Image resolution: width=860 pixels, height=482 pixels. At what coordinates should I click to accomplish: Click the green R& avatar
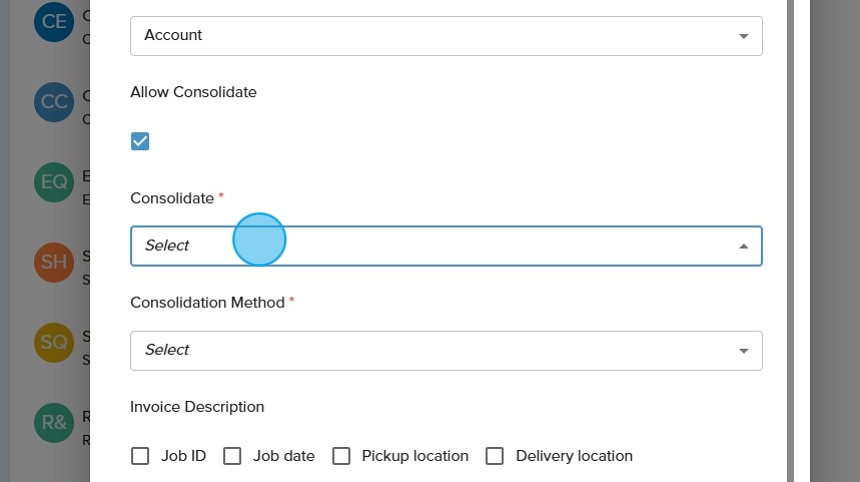(54, 422)
